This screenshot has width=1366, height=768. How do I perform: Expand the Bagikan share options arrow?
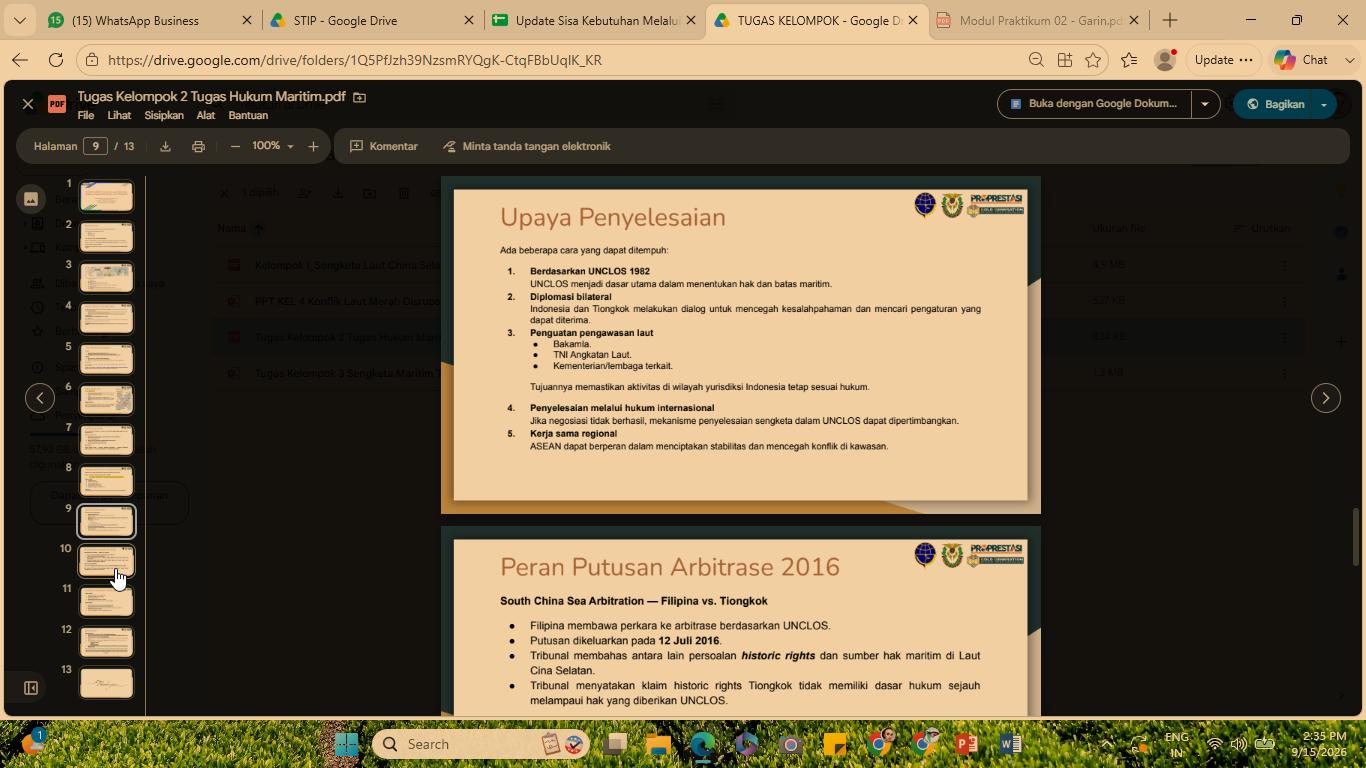coord(1324,104)
